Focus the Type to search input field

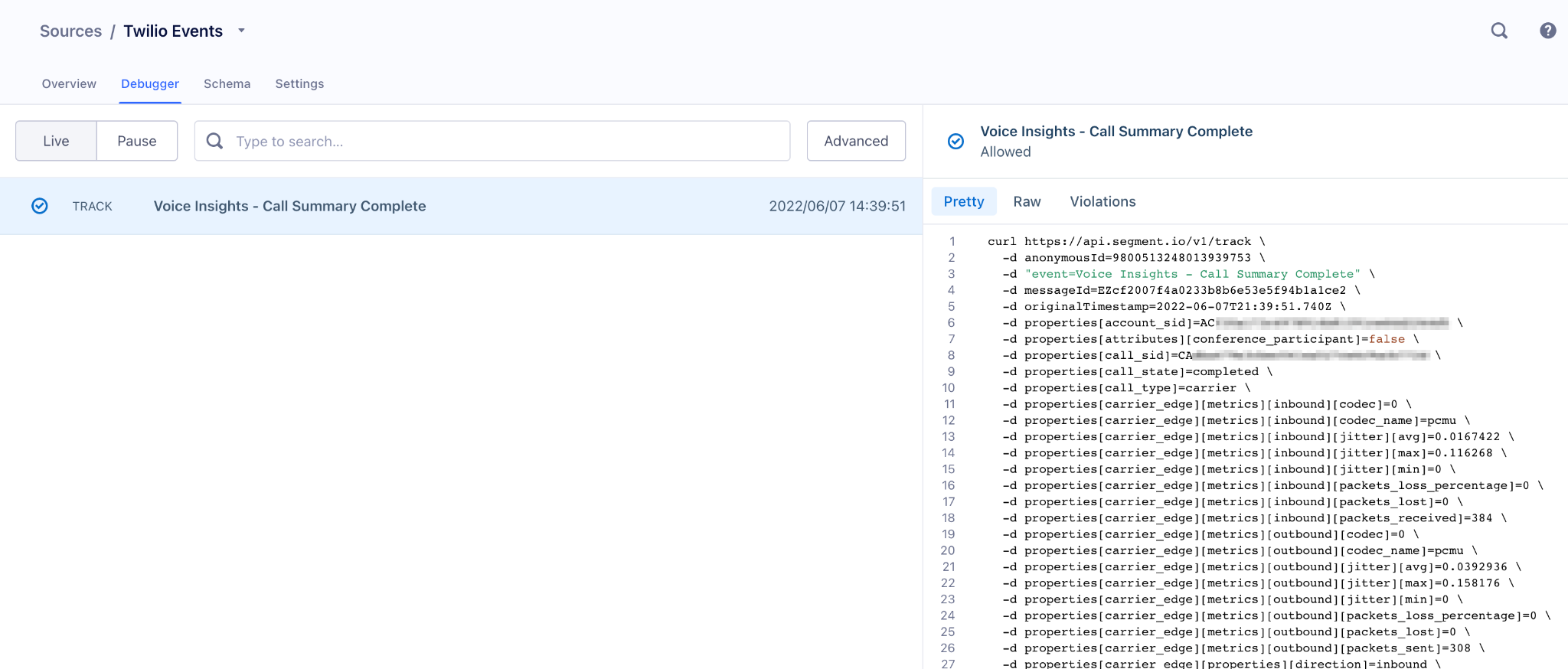(x=505, y=141)
